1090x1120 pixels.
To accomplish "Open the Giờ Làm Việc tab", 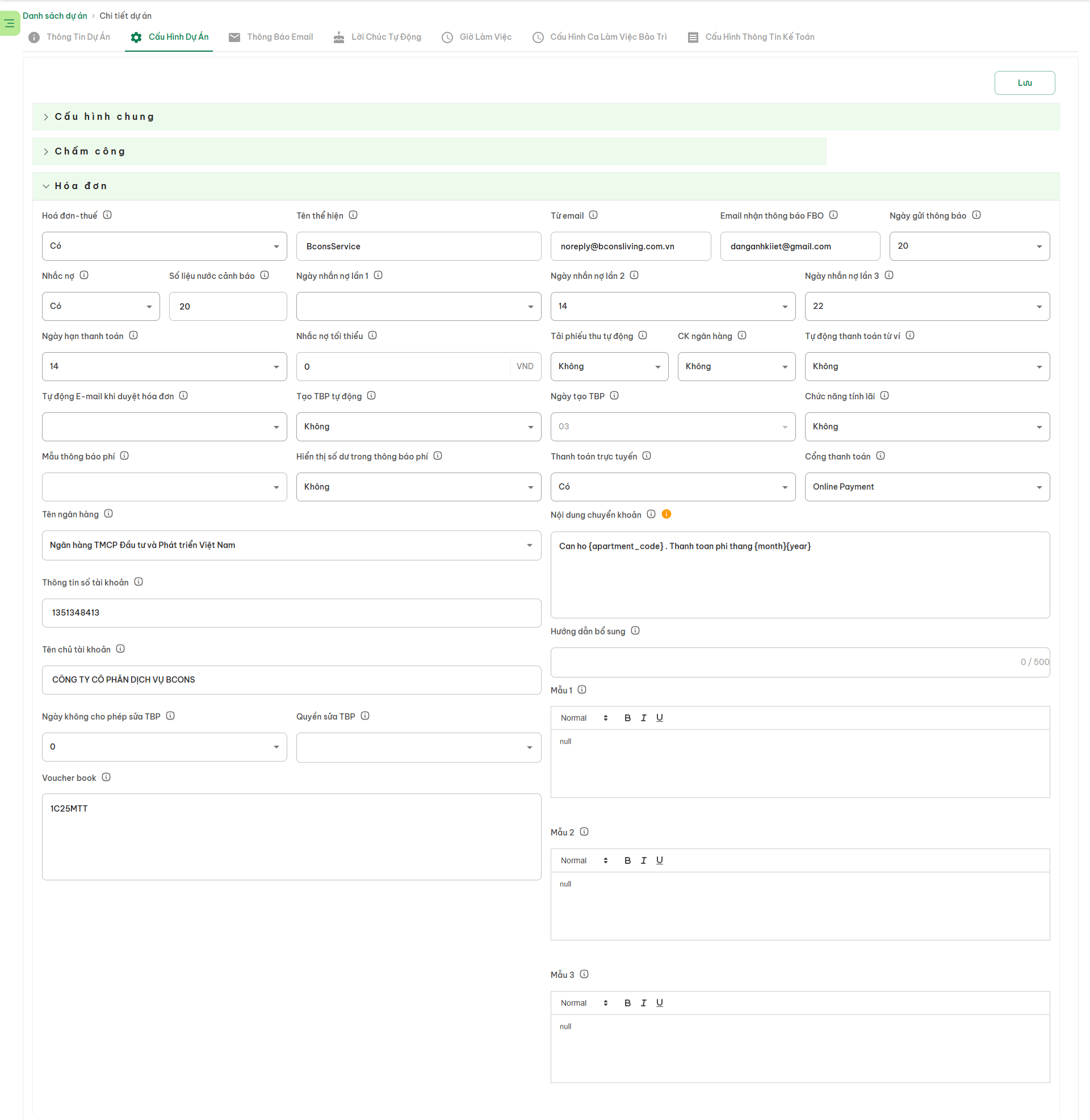I will pyautogui.click(x=477, y=37).
